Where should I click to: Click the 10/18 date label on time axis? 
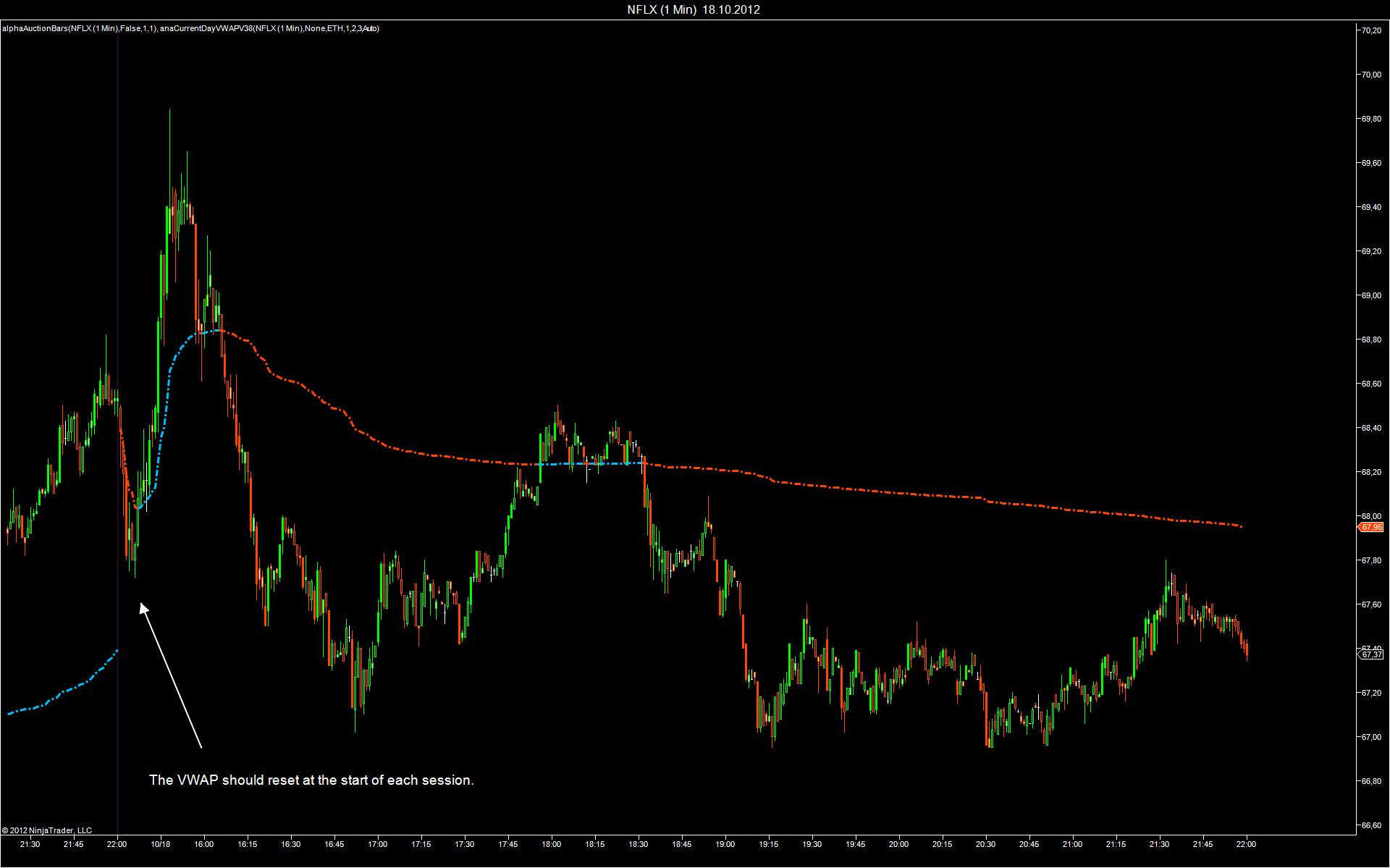coord(161,844)
